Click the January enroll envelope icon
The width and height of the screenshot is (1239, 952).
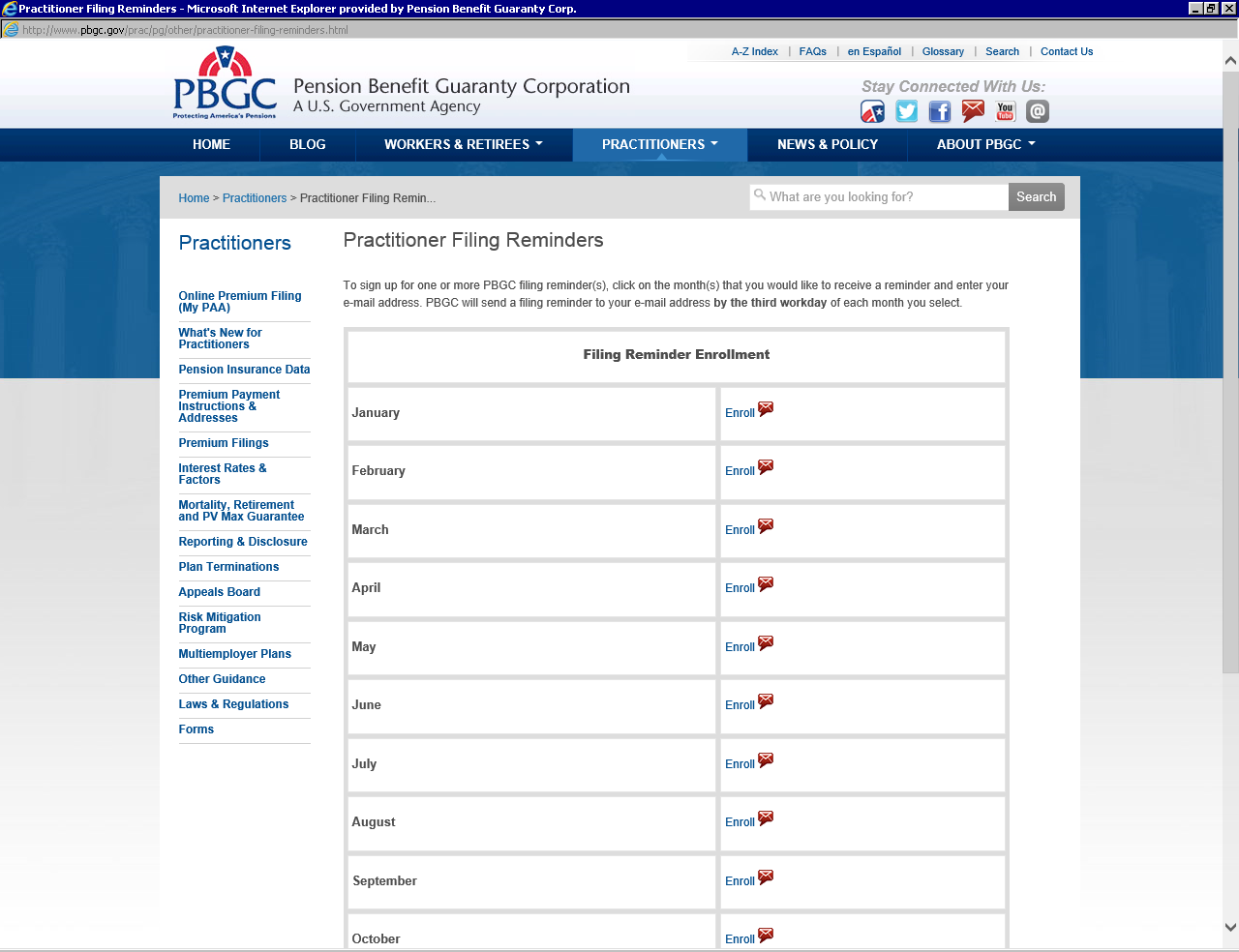tap(766, 409)
